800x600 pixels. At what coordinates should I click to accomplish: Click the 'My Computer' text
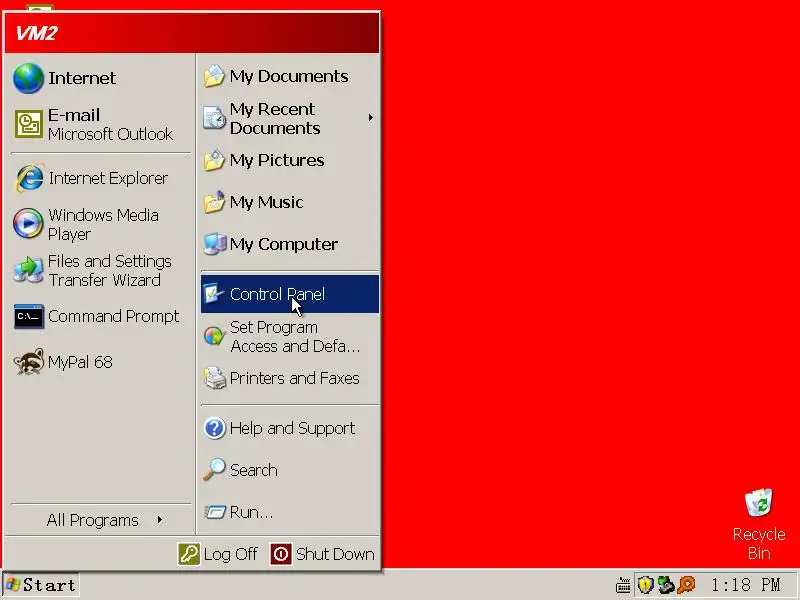[284, 244]
